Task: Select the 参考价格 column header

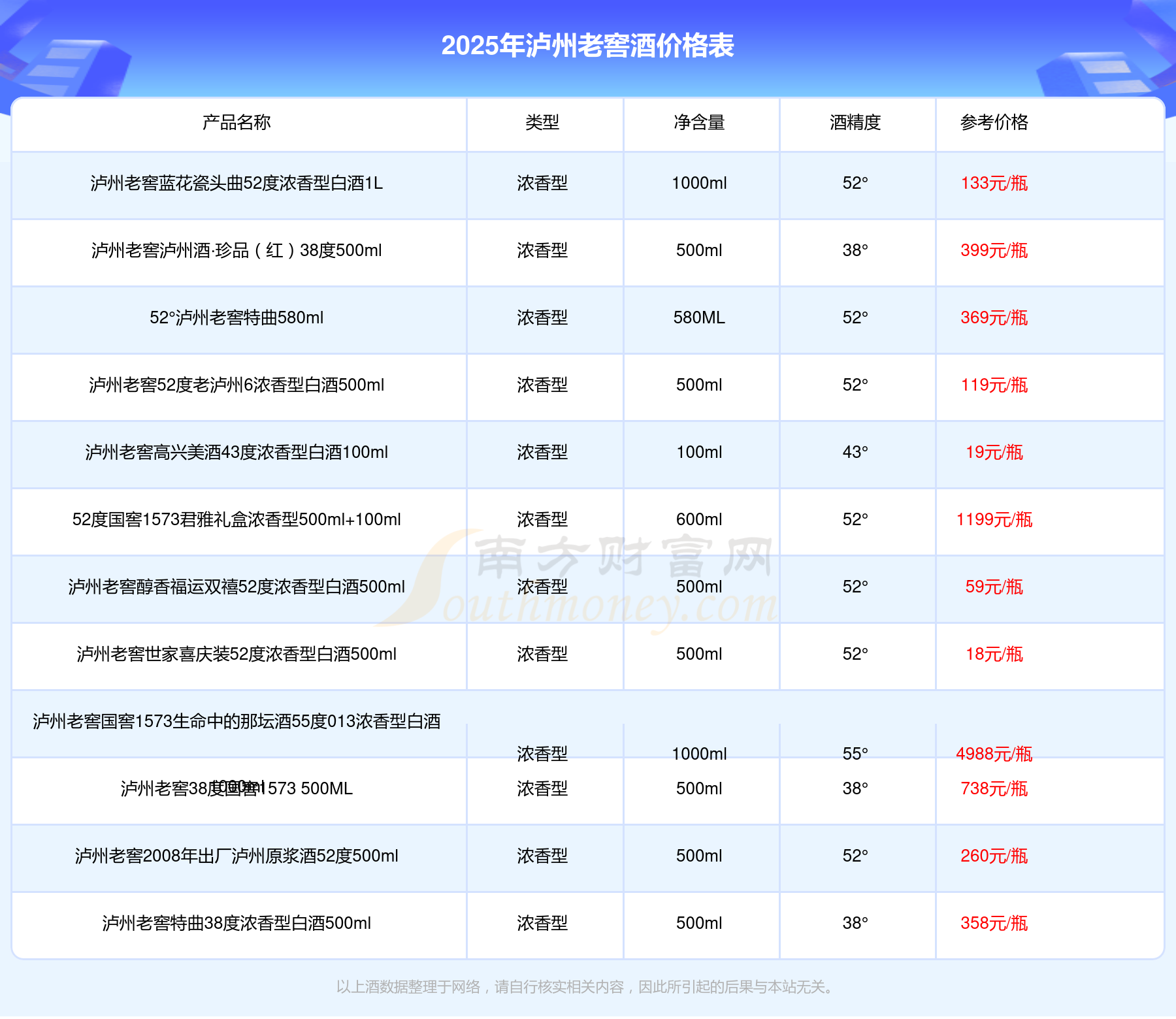Action: pyautogui.click(x=994, y=122)
